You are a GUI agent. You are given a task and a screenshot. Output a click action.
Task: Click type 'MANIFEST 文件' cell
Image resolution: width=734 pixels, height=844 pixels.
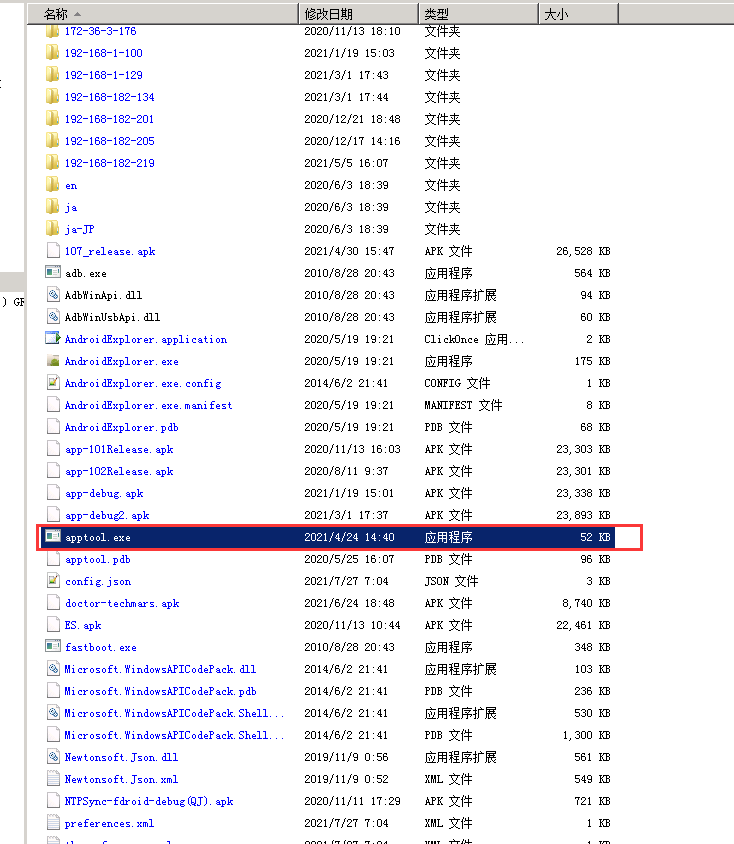click(463, 405)
